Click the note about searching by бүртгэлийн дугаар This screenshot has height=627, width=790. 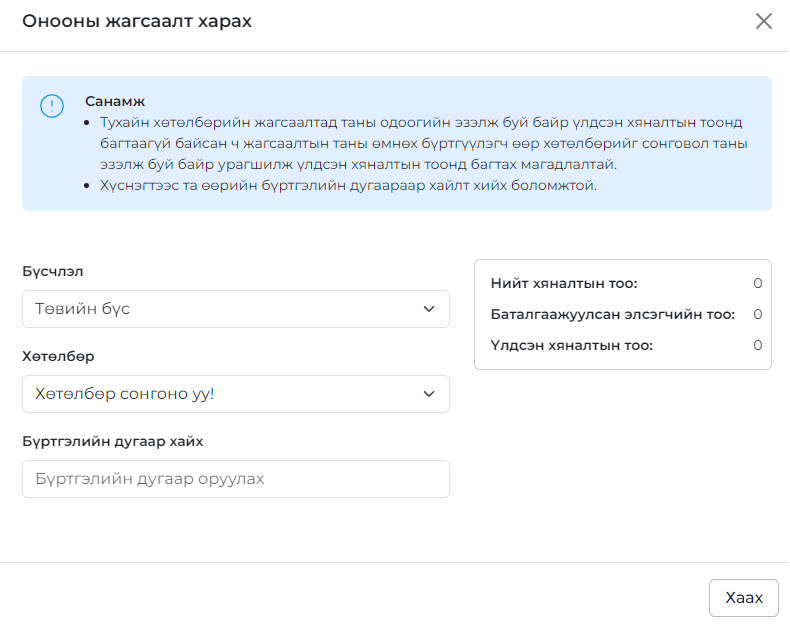click(348, 185)
